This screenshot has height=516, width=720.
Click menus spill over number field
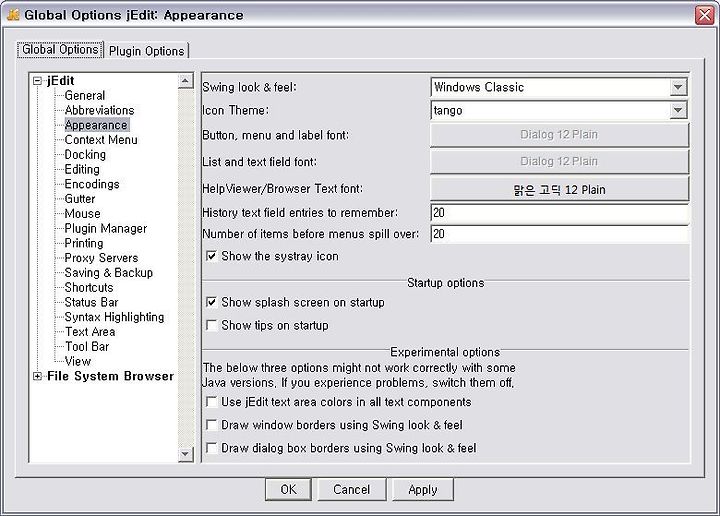pyautogui.click(x=560, y=234)
